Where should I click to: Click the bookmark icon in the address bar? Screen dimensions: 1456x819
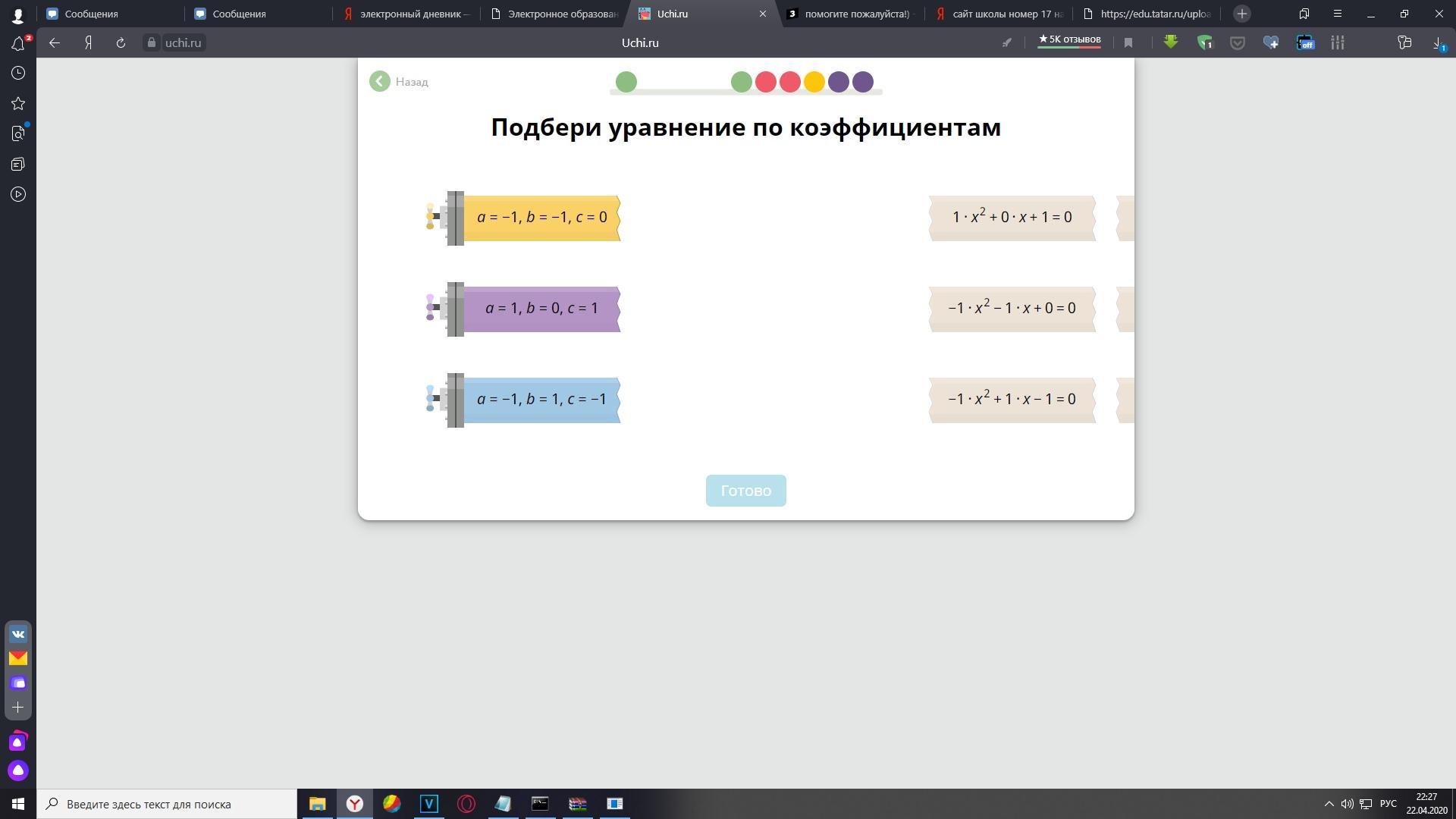(1128, 43)
